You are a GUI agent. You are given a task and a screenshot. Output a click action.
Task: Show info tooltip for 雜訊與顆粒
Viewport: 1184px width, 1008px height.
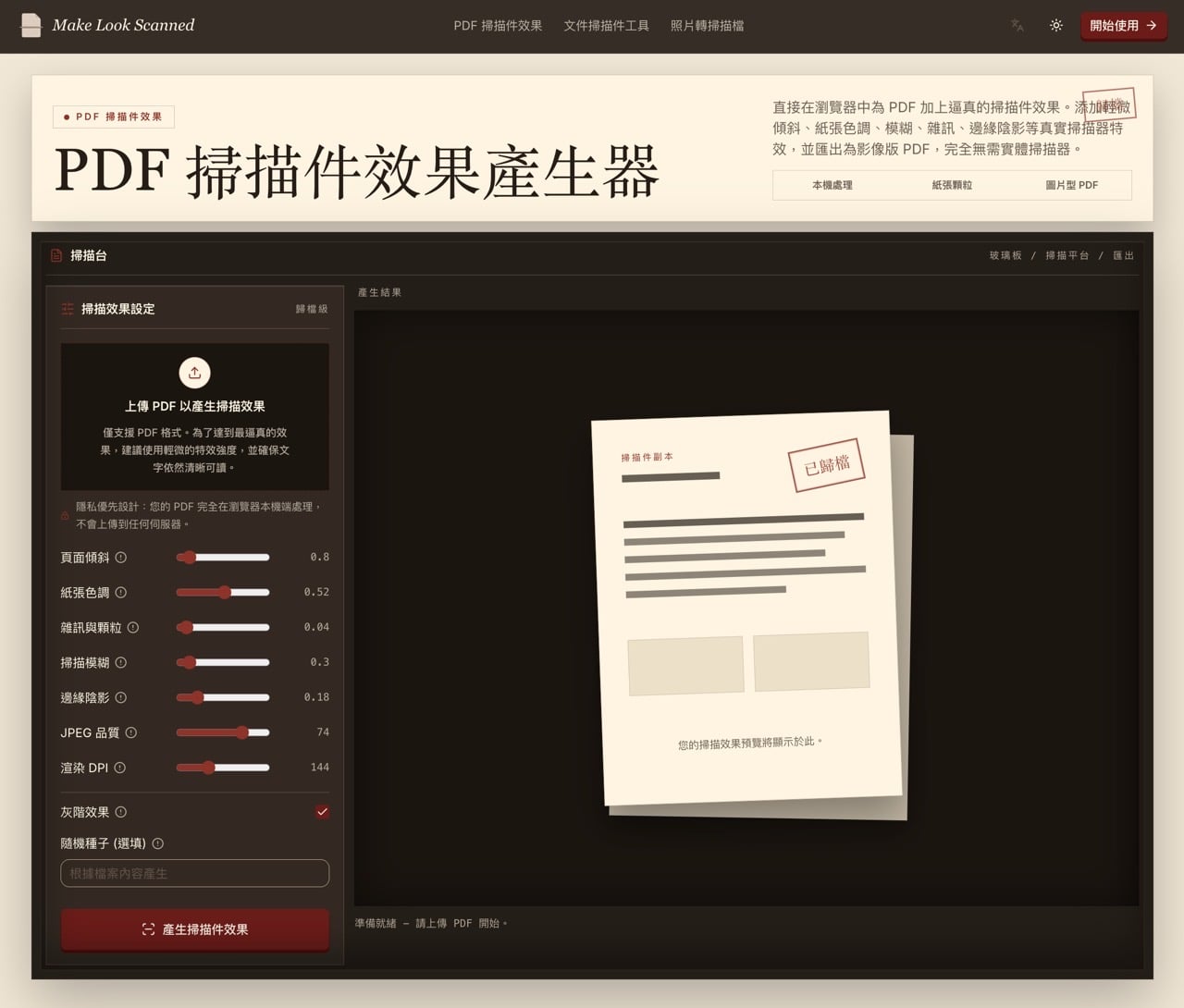point(133,628)
